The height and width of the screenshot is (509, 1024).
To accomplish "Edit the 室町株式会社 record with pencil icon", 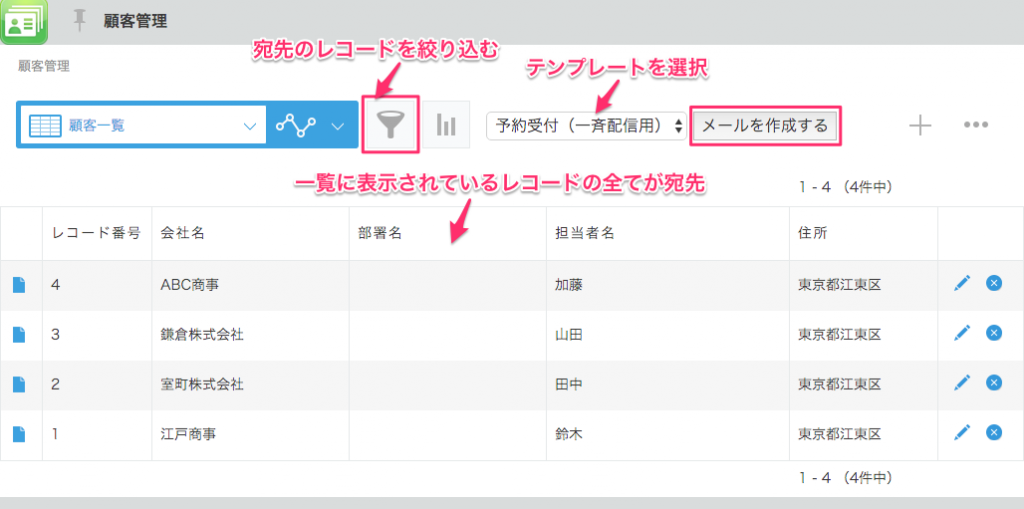I will click(x=961, y=382).
